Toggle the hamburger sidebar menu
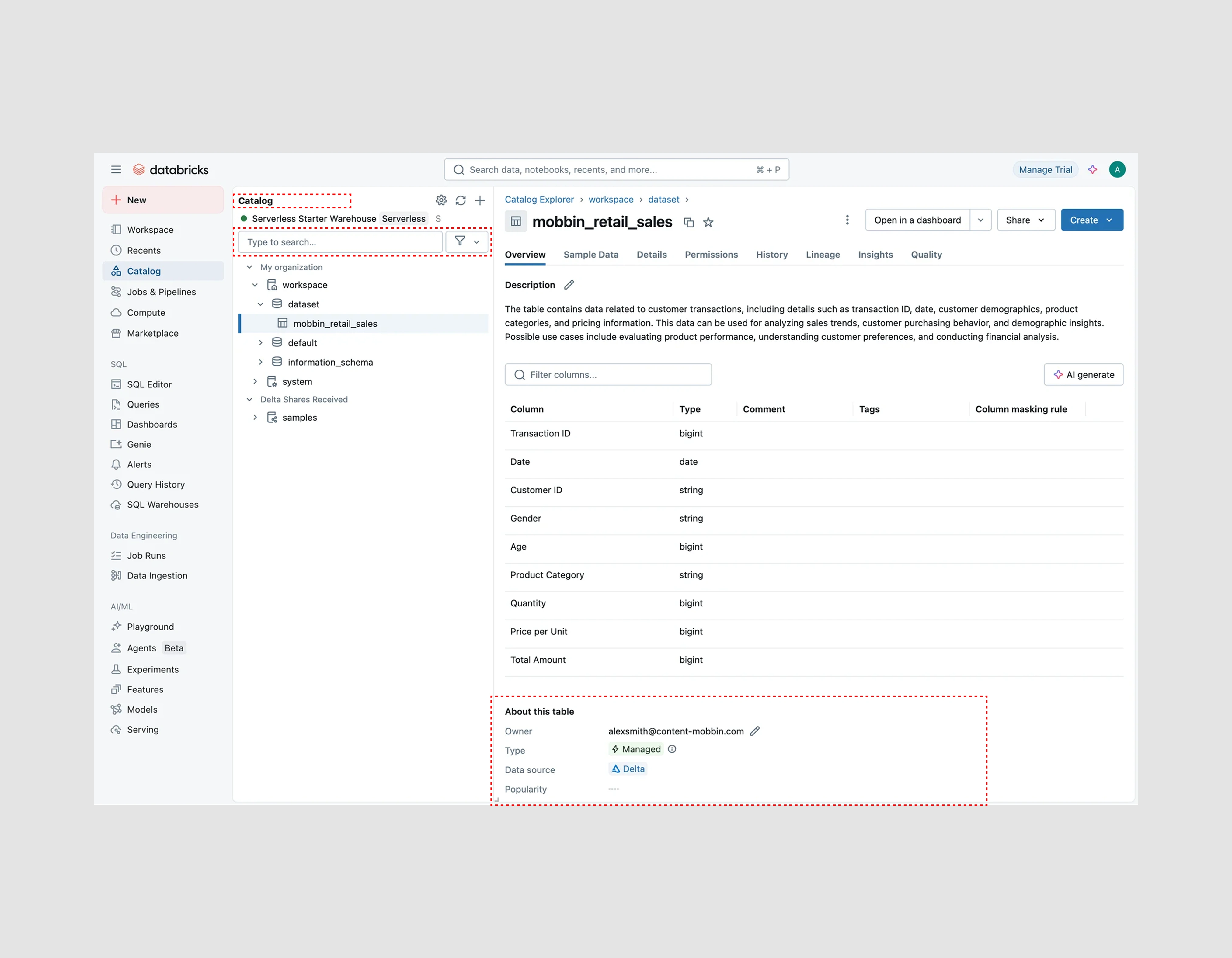The width and height of the screenshot is (1232, 958). [x=116, y=170]
